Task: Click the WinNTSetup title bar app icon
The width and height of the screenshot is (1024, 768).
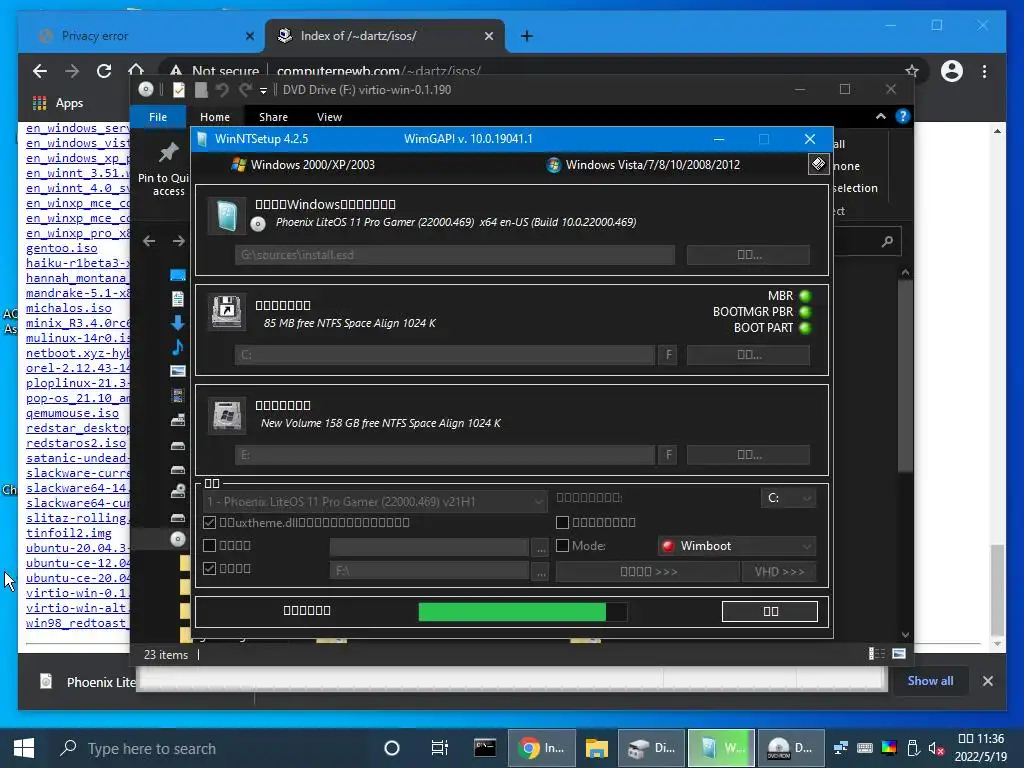Action: pyautogui.click(x=202, y=138)
